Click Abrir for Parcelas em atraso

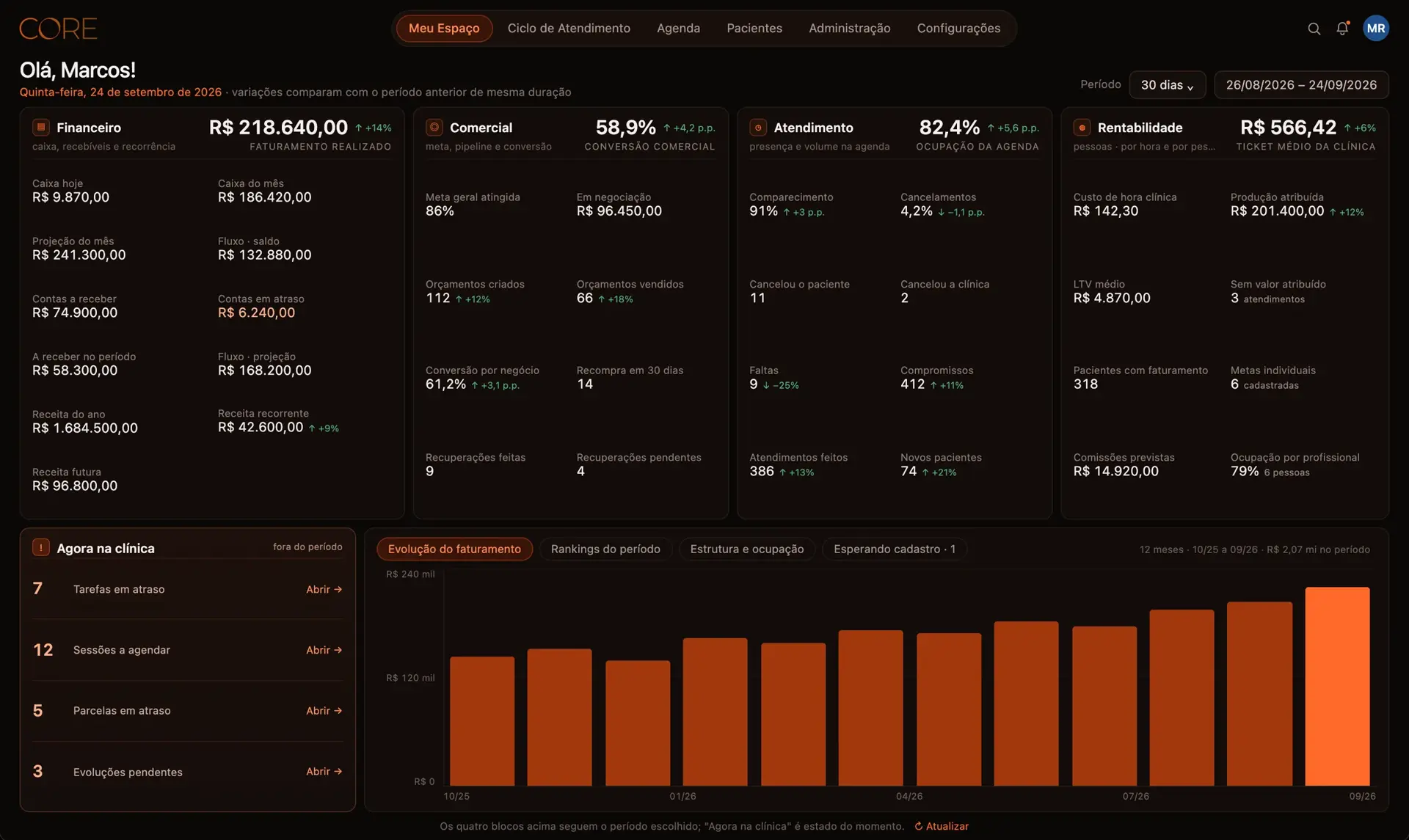pyautogui.click(x=324, y=710)
